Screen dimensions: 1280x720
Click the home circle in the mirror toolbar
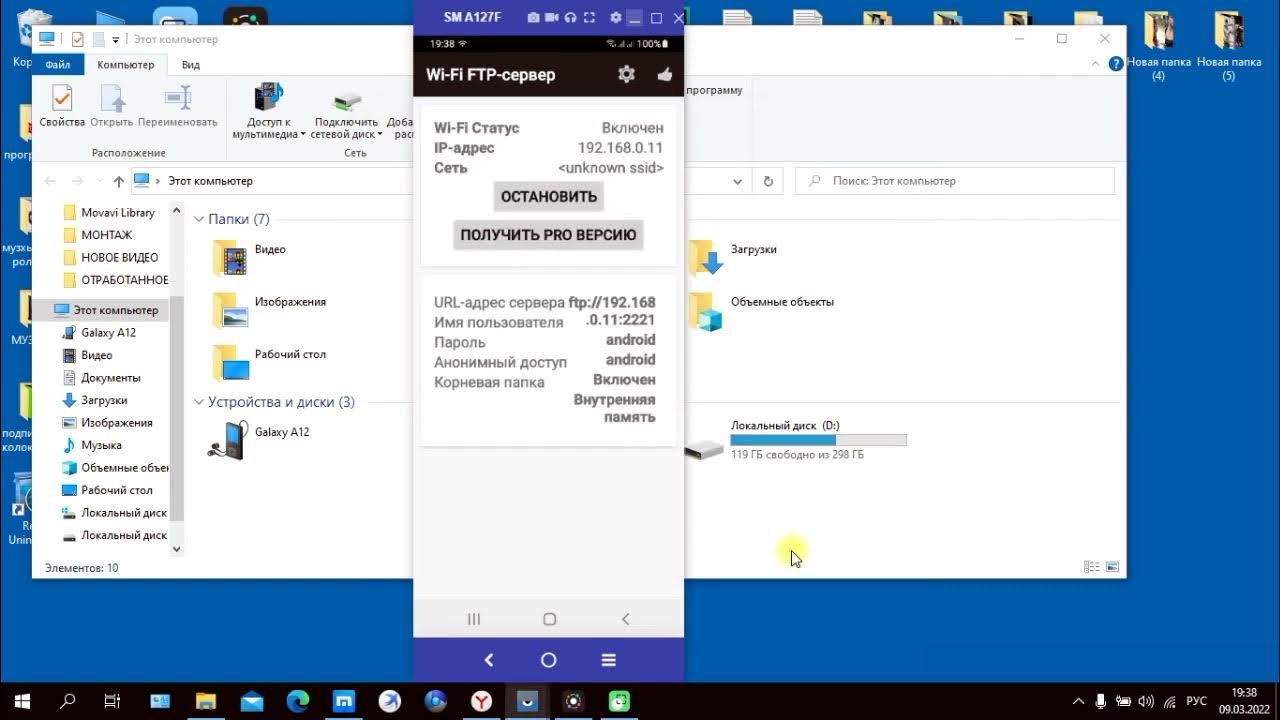(x=548, y=660)
